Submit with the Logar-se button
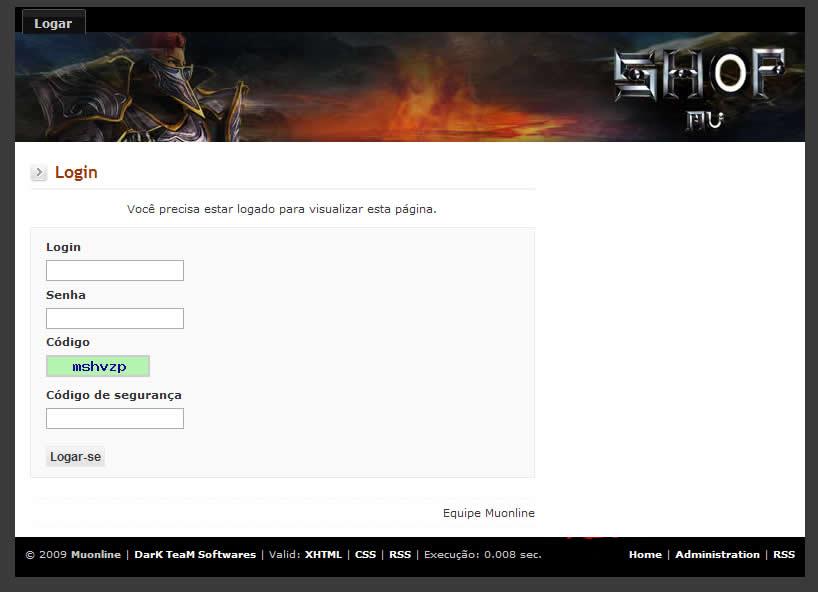 (x=76, y=456)
